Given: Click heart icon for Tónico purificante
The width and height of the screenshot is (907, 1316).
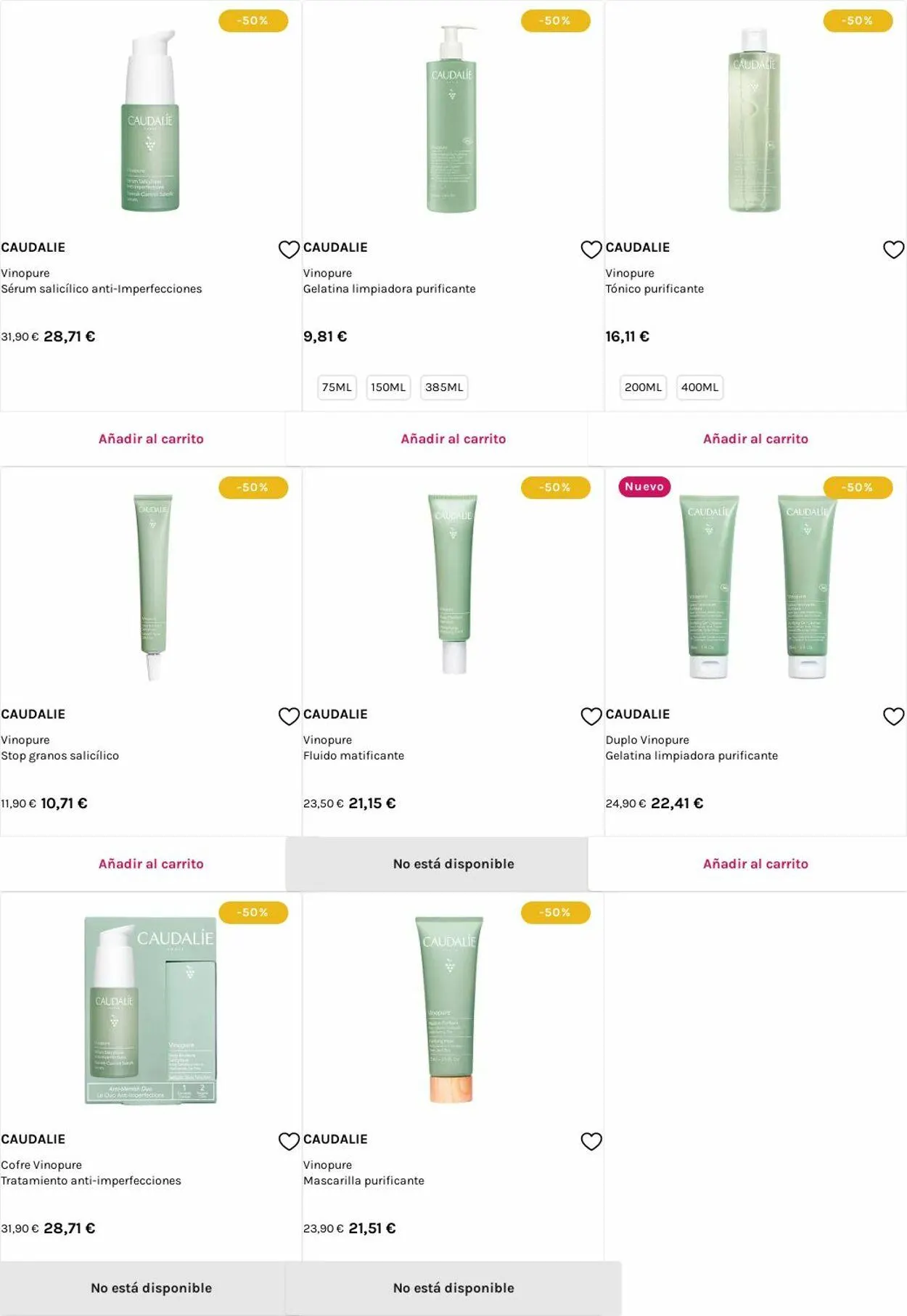Looking at the screenshot, I should pos(893,250).
